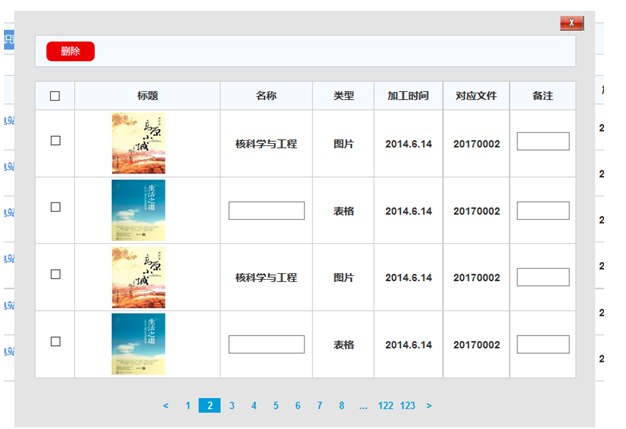Go to the next page arrow
This screenshot has height=429, width=626.
click(429, 406)
